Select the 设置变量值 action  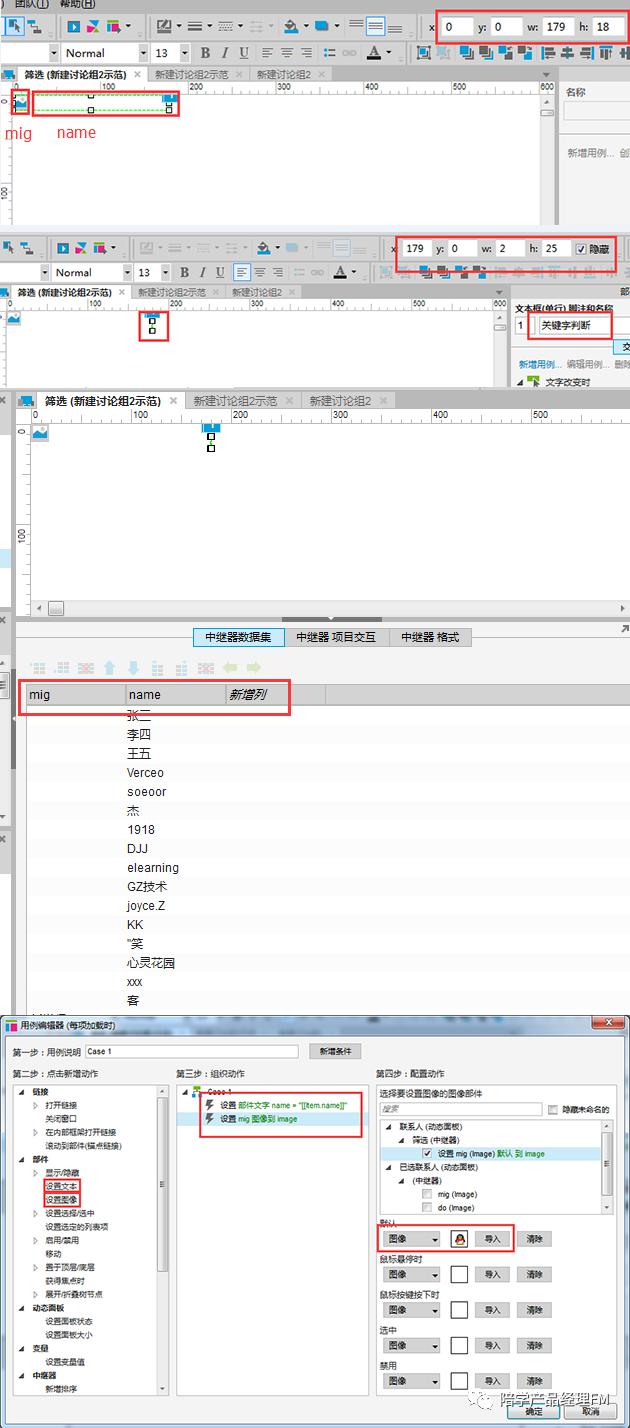pos(65,1361)
